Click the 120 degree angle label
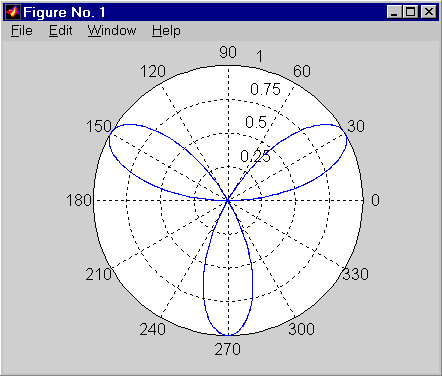The image size is (442, 376). point(153,71)
